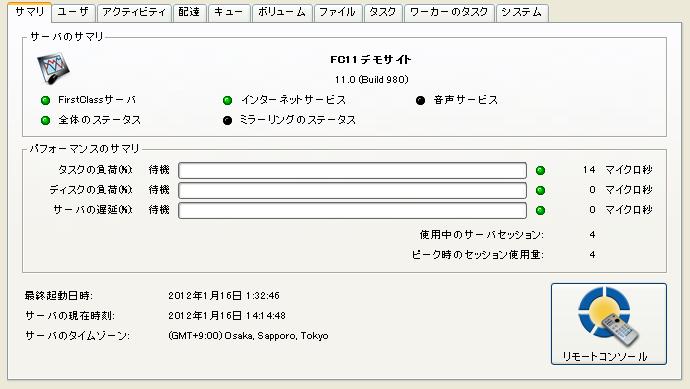Viewport: 690px width, 389px height.
Task: Click the 音声サービス black status light
Action: pyautogui.click(x=420, y=100)
